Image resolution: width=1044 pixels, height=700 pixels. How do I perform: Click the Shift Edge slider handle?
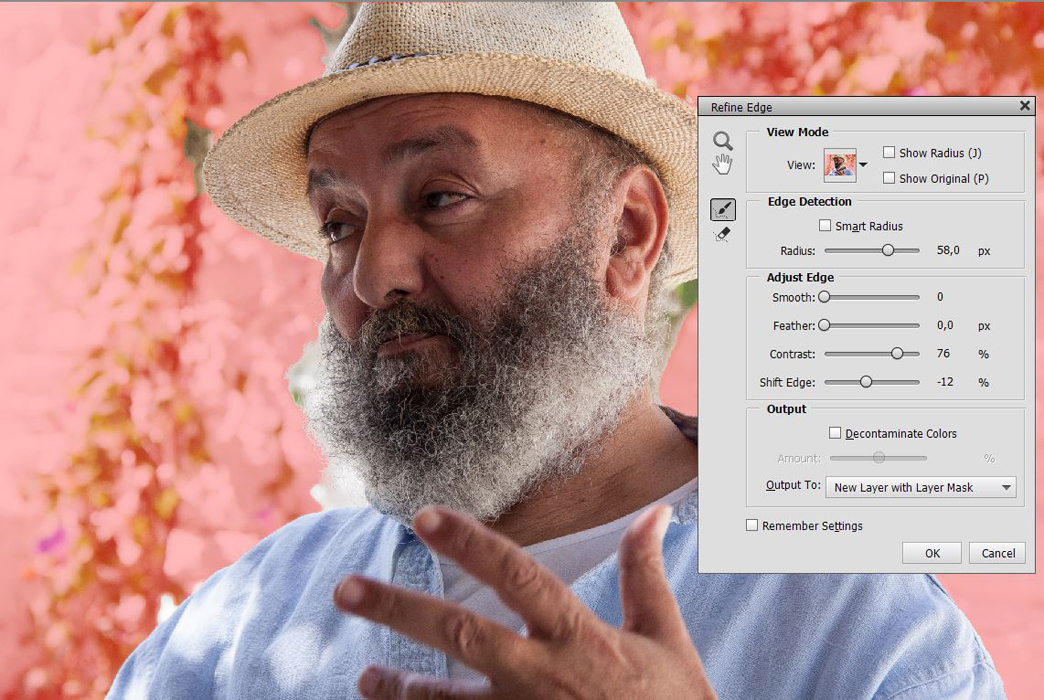click(866, 382)
